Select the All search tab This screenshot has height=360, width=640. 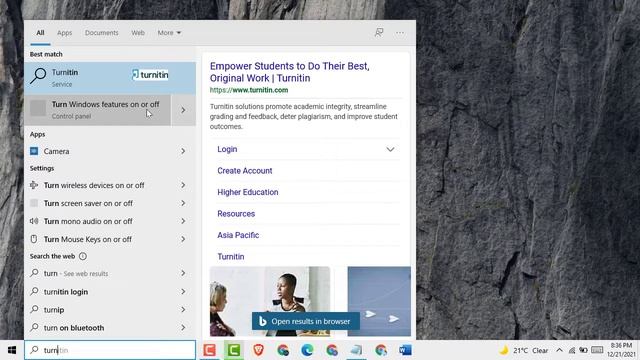click(x=40, y=33)
